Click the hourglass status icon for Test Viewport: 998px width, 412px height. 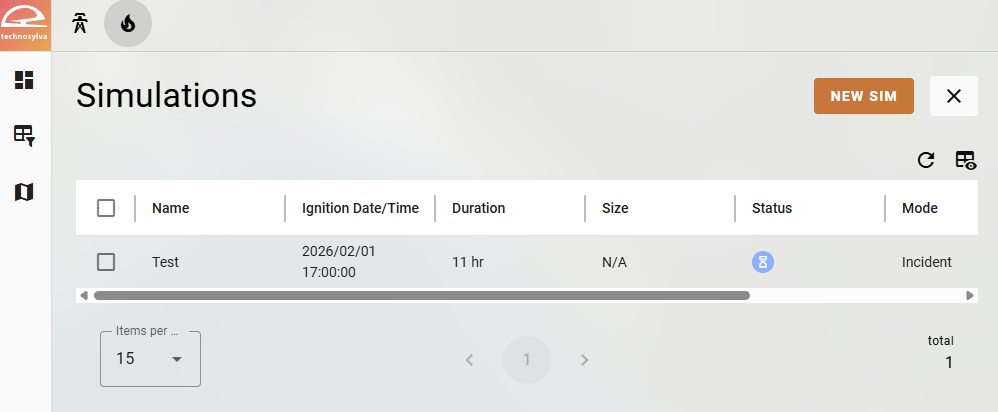coord(763,262)
